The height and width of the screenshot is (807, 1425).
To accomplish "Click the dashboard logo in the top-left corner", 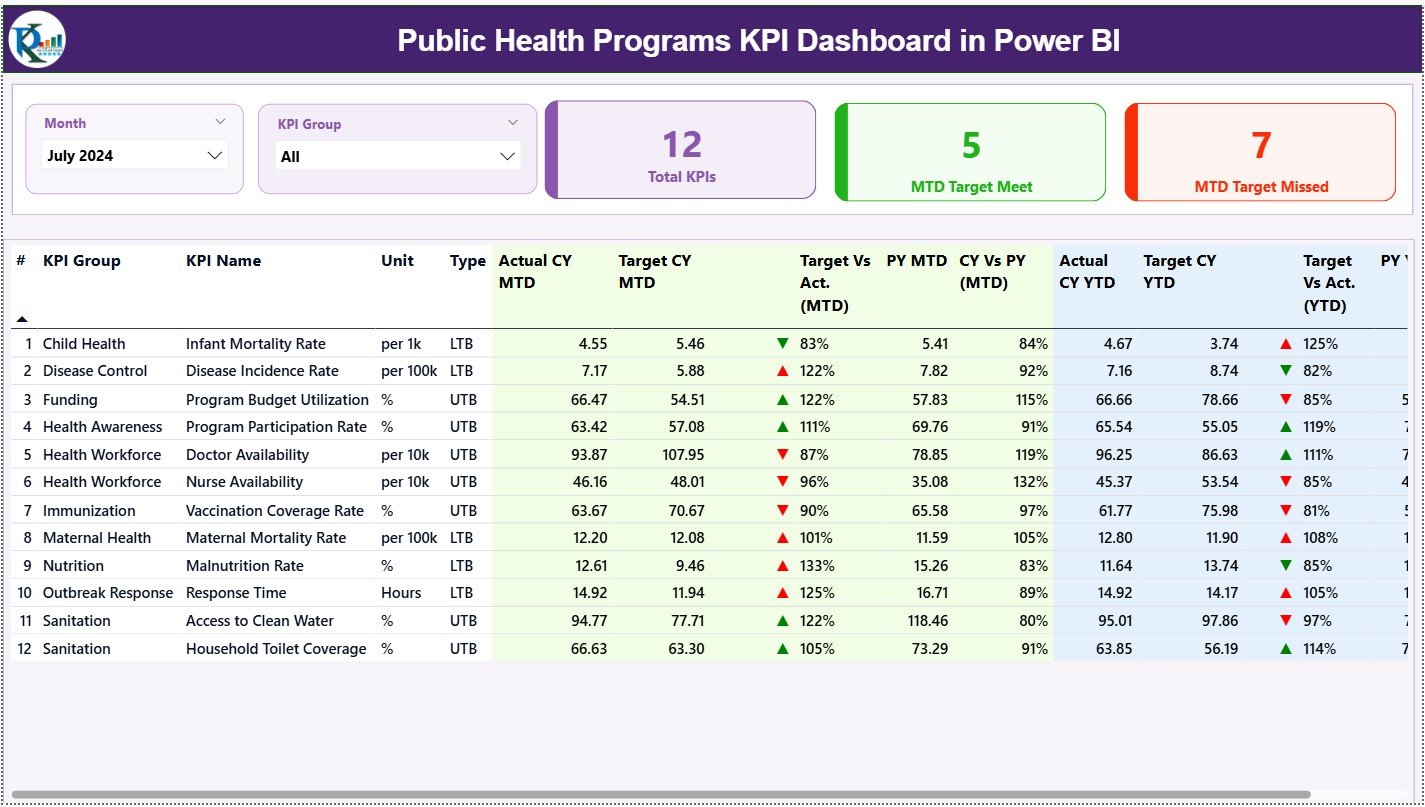I will coord(37,40).
